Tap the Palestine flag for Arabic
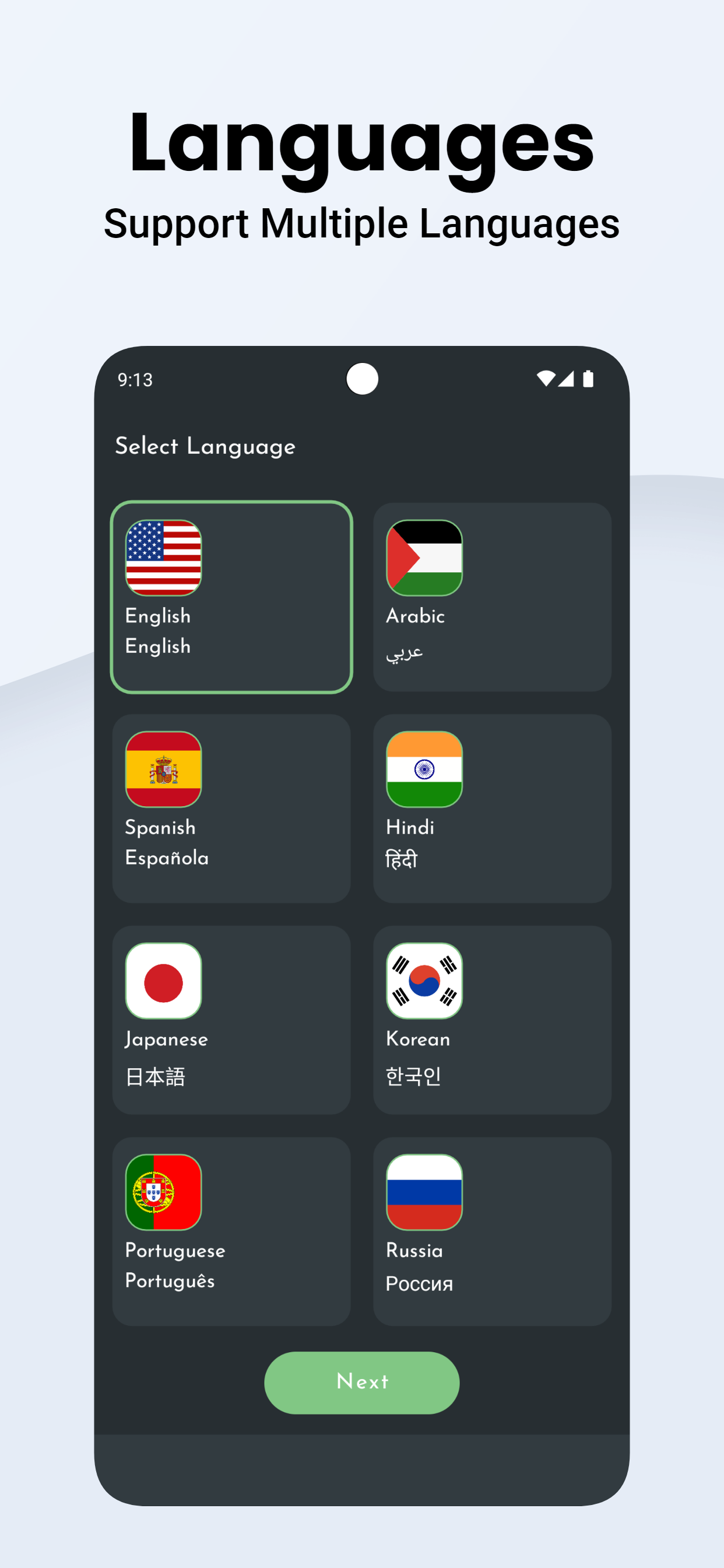The width and height of the screenshot is (724, 1568). coord(424,558)
